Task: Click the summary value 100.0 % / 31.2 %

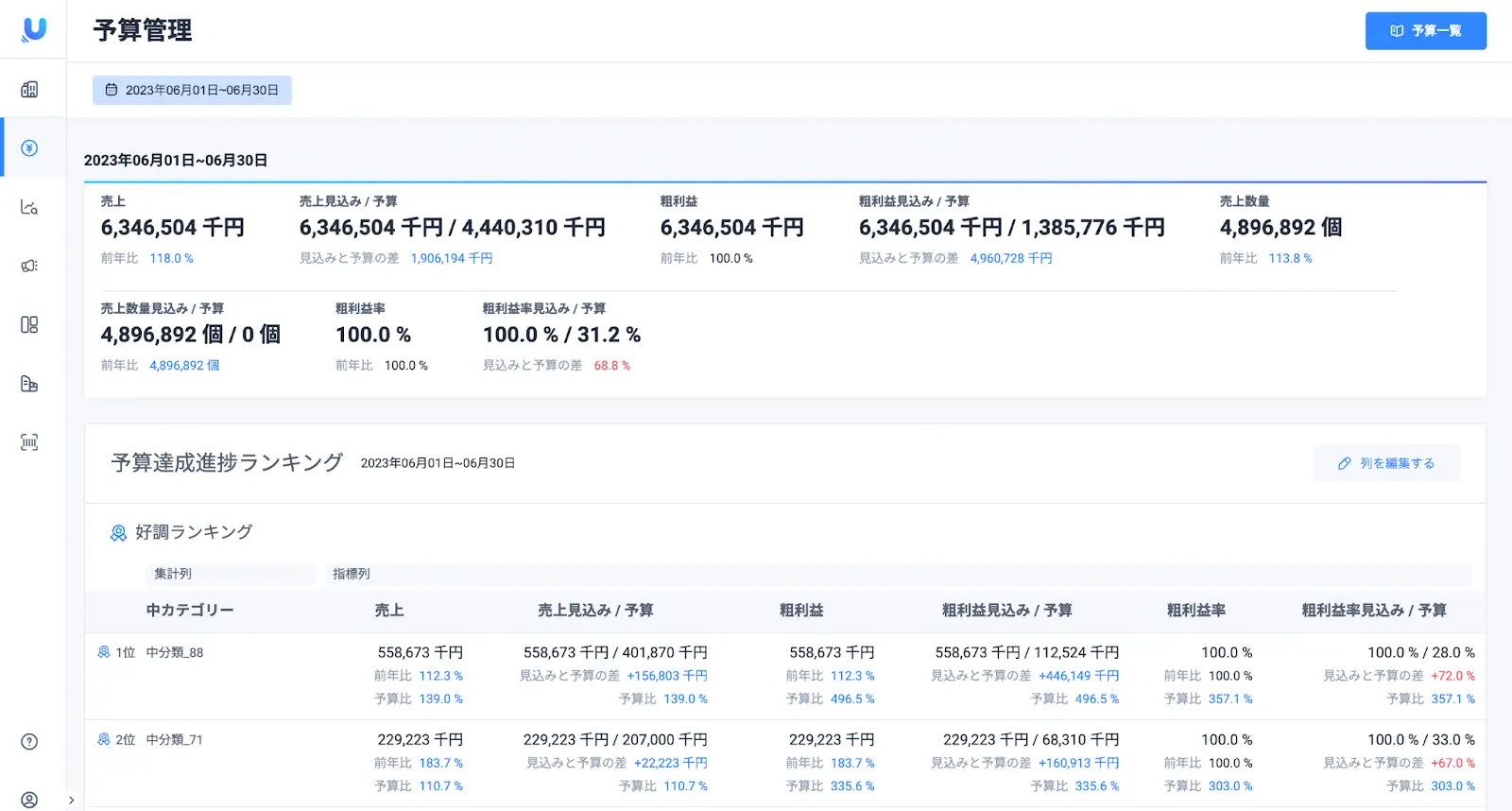Action: pyautogui.click(x=562, y=335)
